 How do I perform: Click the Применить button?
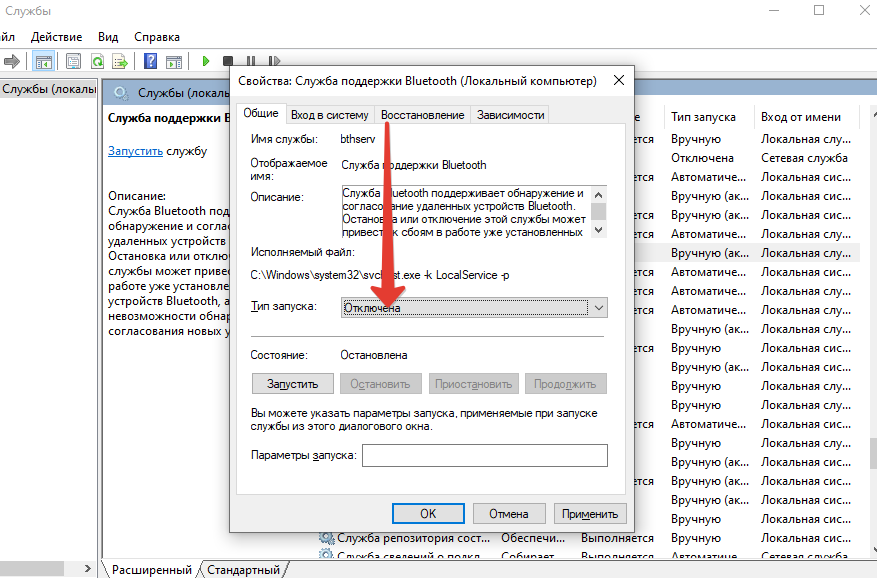click(589, 512)
